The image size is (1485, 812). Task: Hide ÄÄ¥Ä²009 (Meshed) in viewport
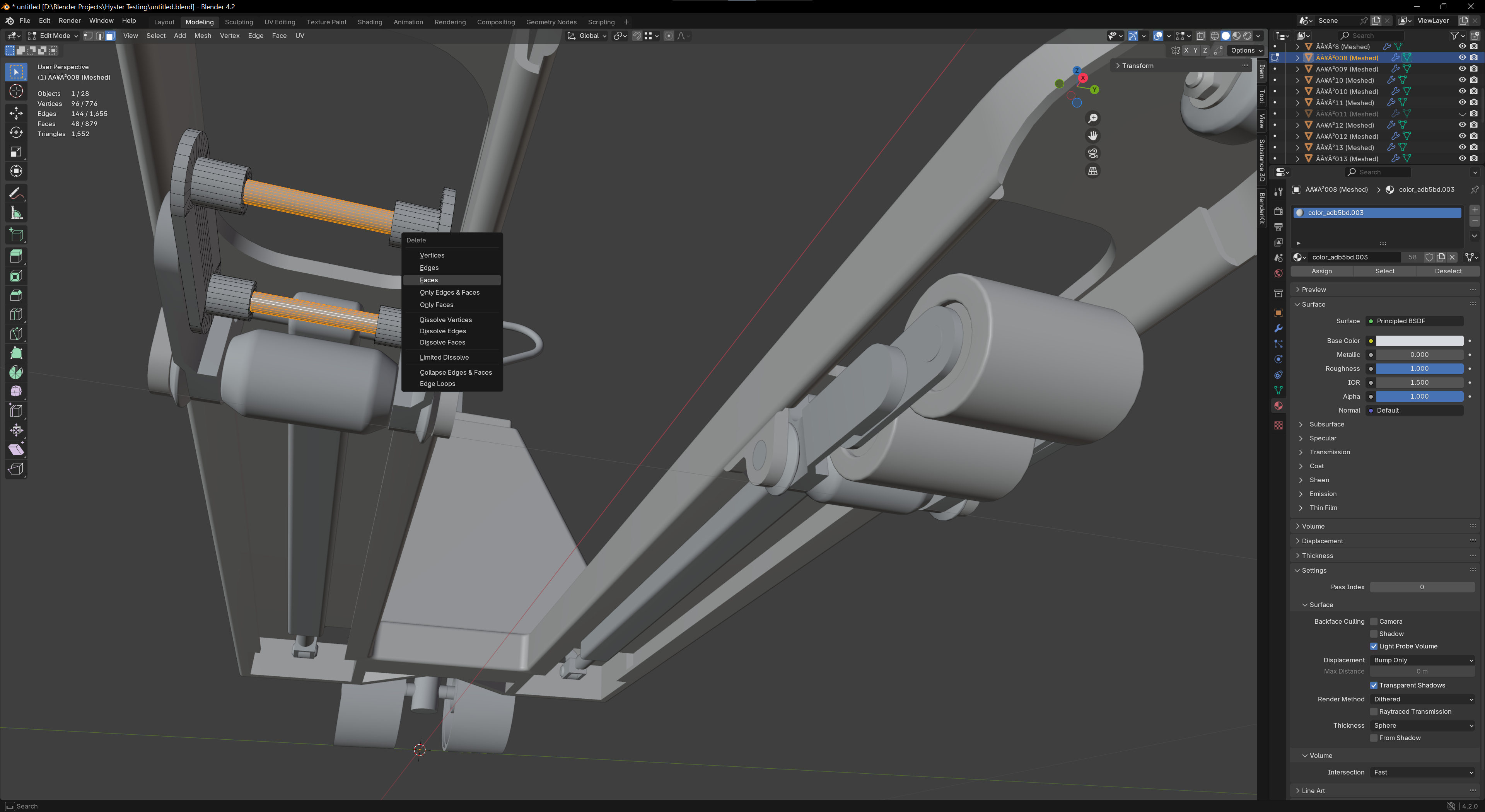pos(1462,68)
